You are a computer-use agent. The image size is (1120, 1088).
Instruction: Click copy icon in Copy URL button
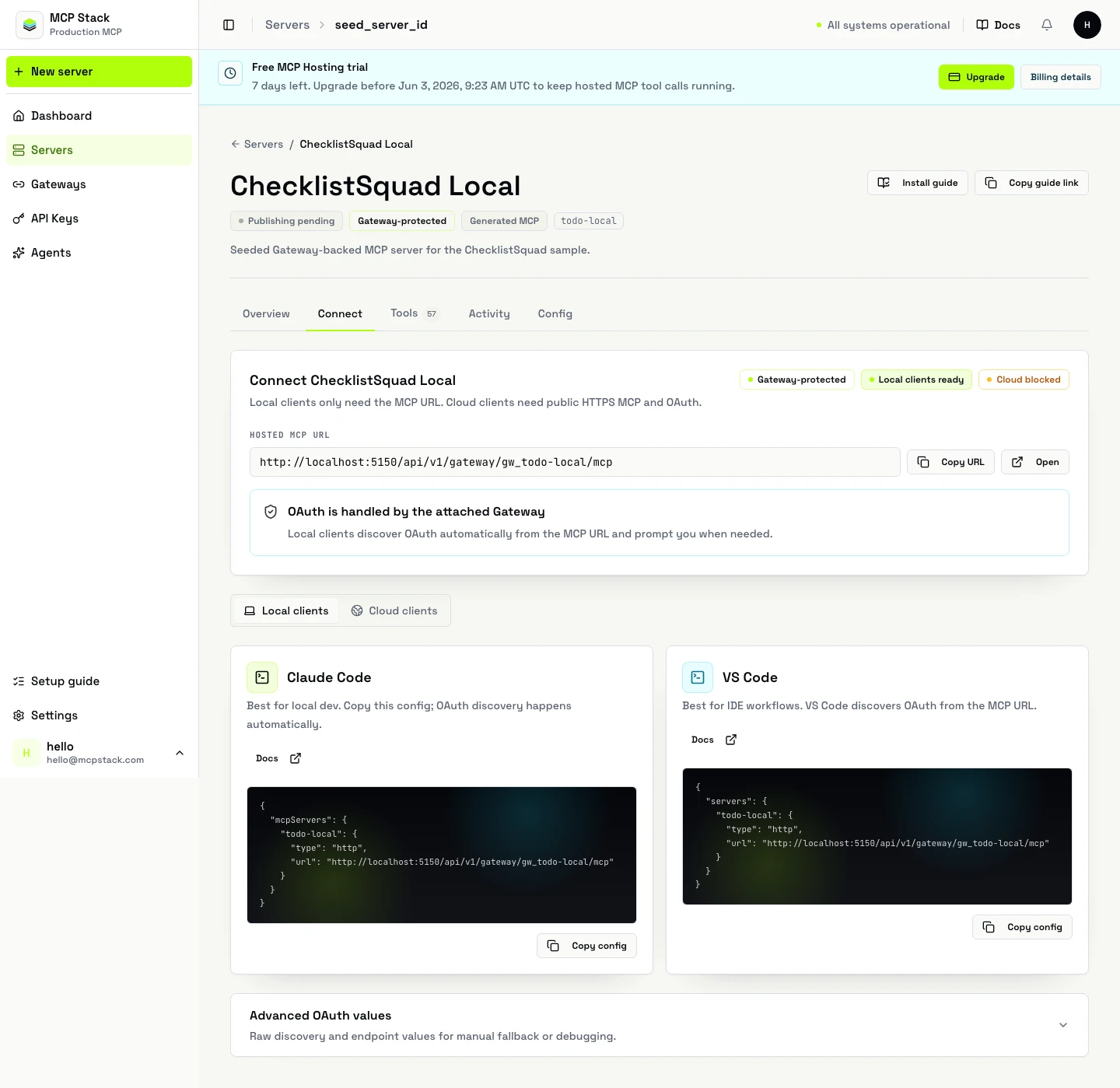point(923,462)
